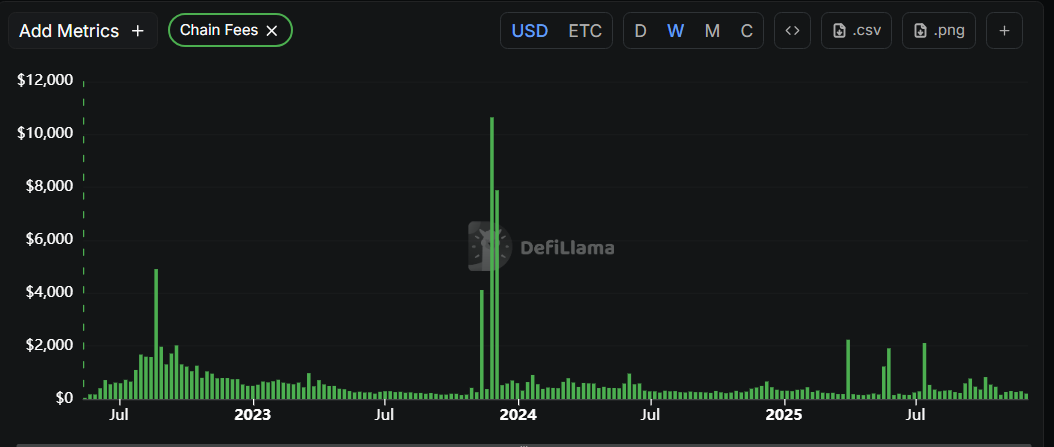This screenshot has width=1054, height=447.
Task: Click the plus button right of .png
Action: 1004,31
